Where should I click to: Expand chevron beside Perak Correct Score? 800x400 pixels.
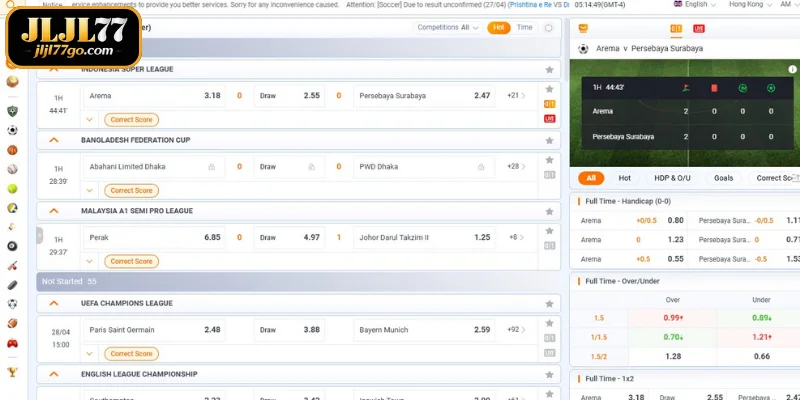point(90,261)
